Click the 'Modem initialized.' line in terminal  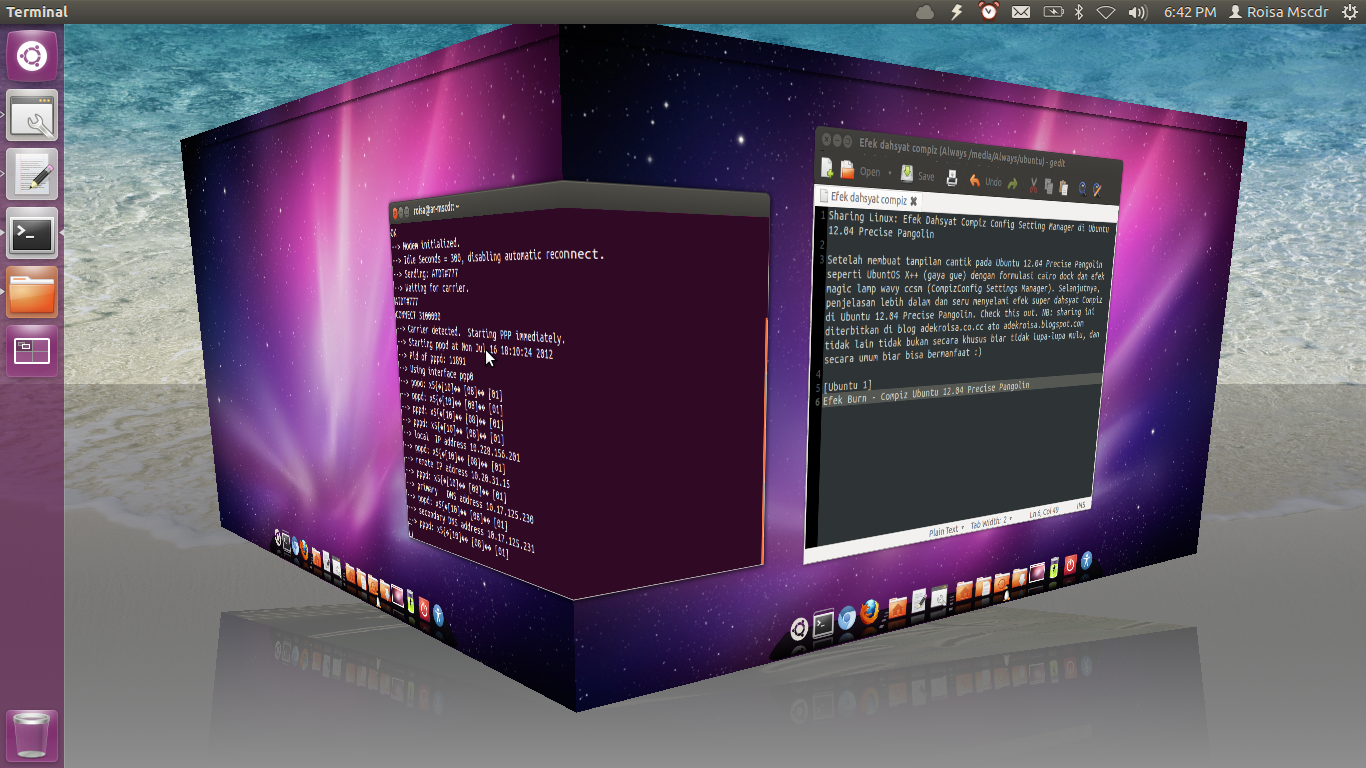(x=424, y=243)
